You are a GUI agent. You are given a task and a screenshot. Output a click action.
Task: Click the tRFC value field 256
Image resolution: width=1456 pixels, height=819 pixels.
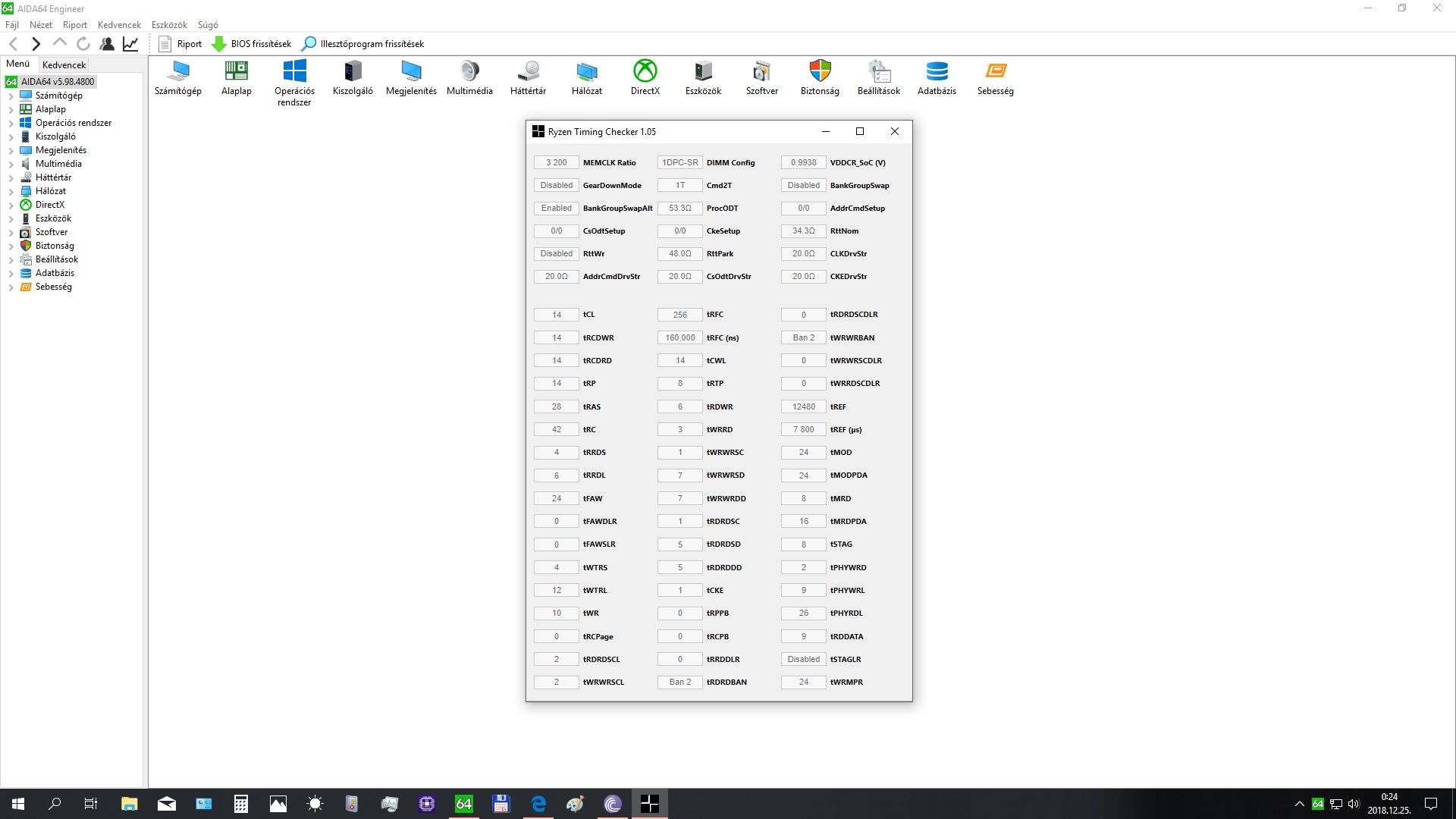click(x=679, y=315)
